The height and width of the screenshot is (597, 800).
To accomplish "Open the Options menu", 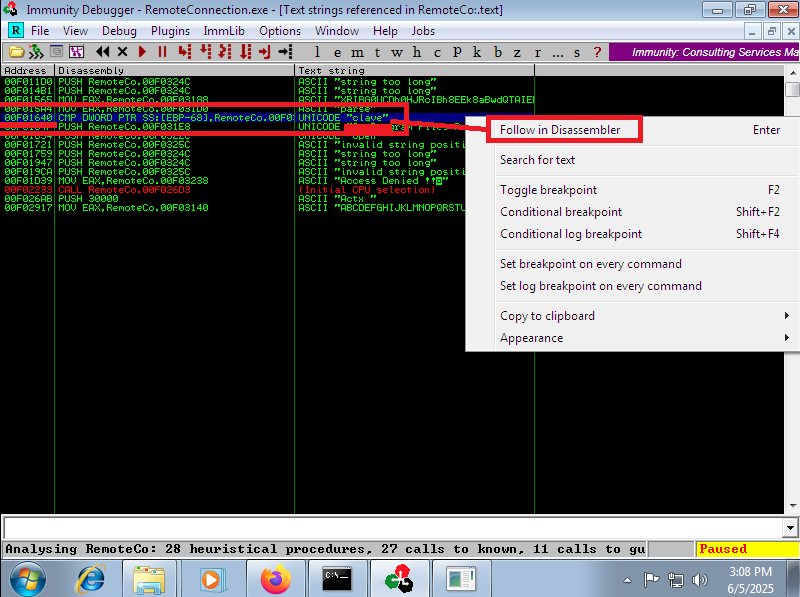I will [x=280, y=31].
